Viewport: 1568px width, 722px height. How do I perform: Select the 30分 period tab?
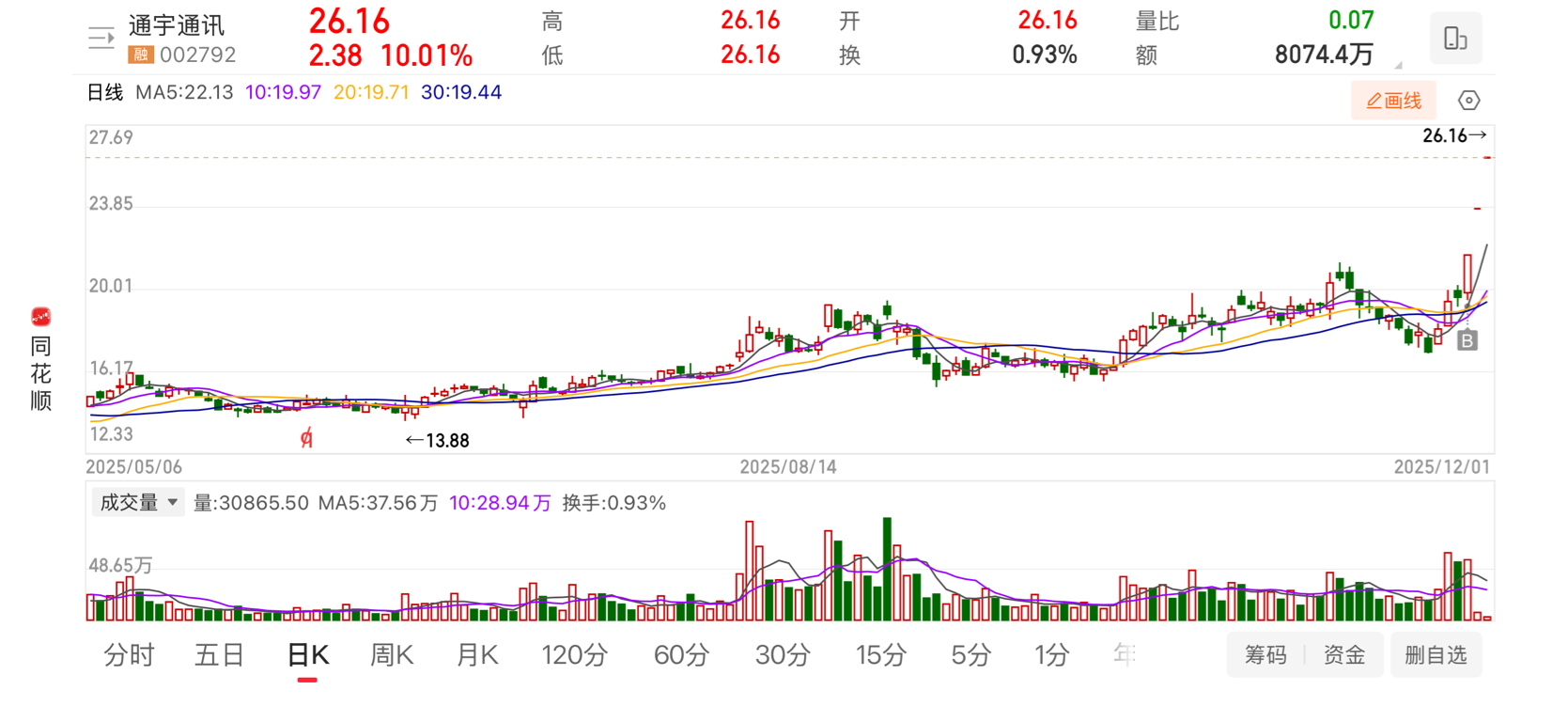pyautogui.click(x=783, y=655)
